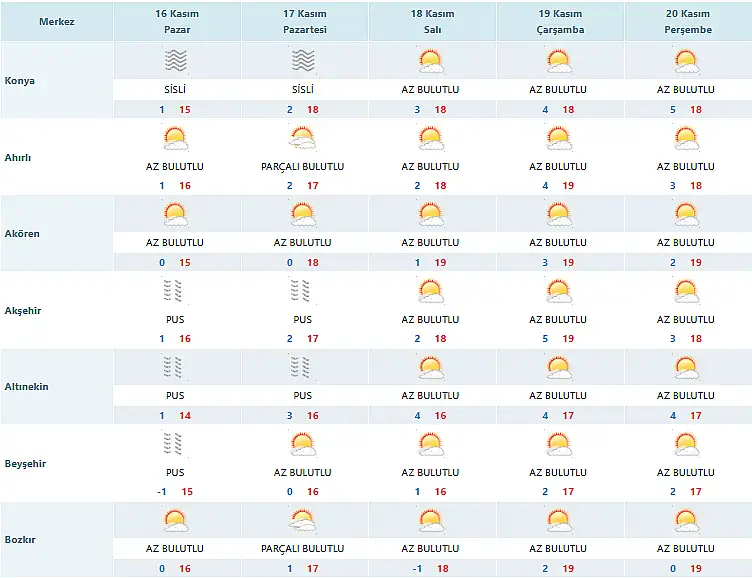Open the Beyşehir district label

25,464
